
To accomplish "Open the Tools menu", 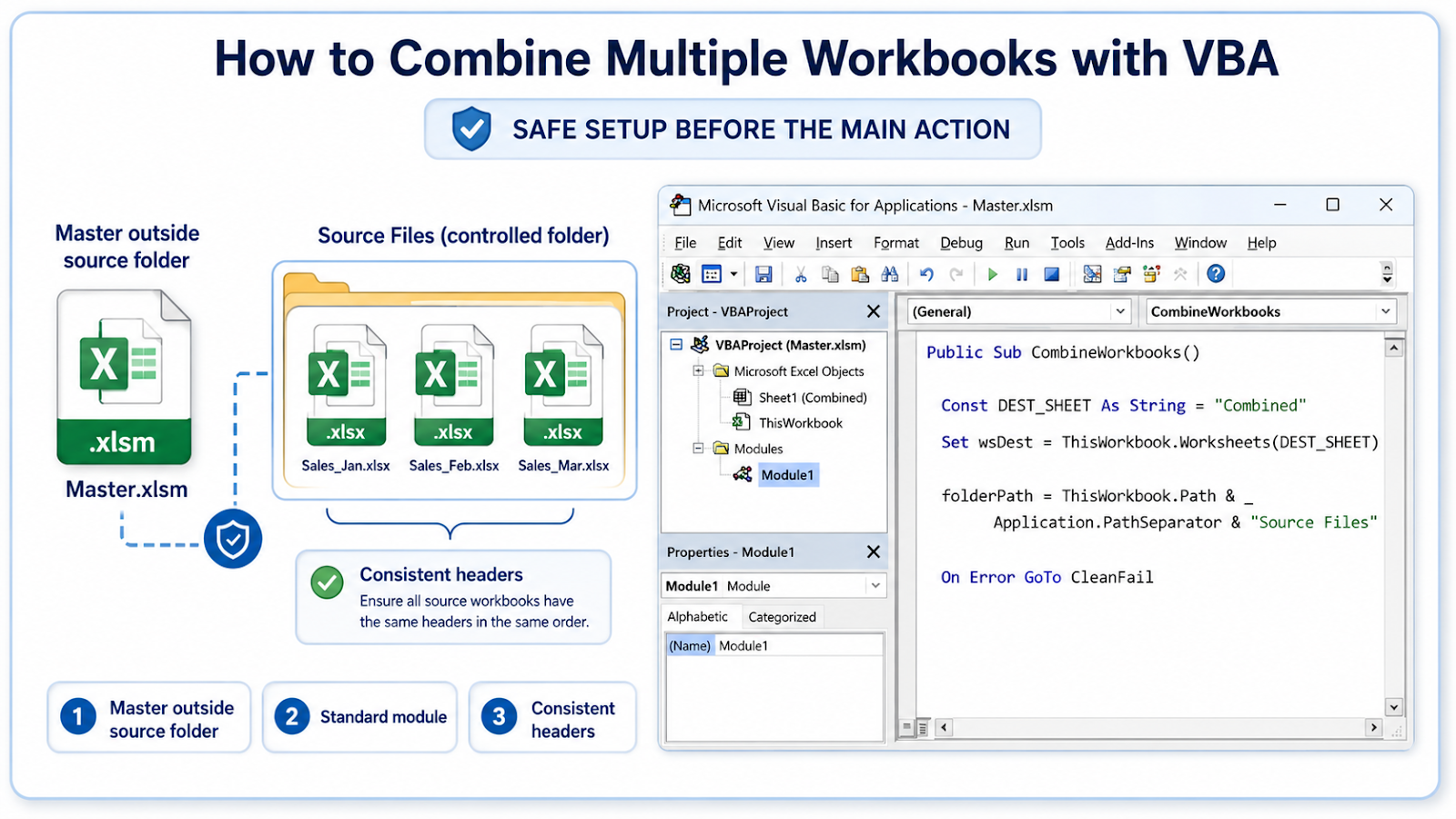I will click(1067, 243).
